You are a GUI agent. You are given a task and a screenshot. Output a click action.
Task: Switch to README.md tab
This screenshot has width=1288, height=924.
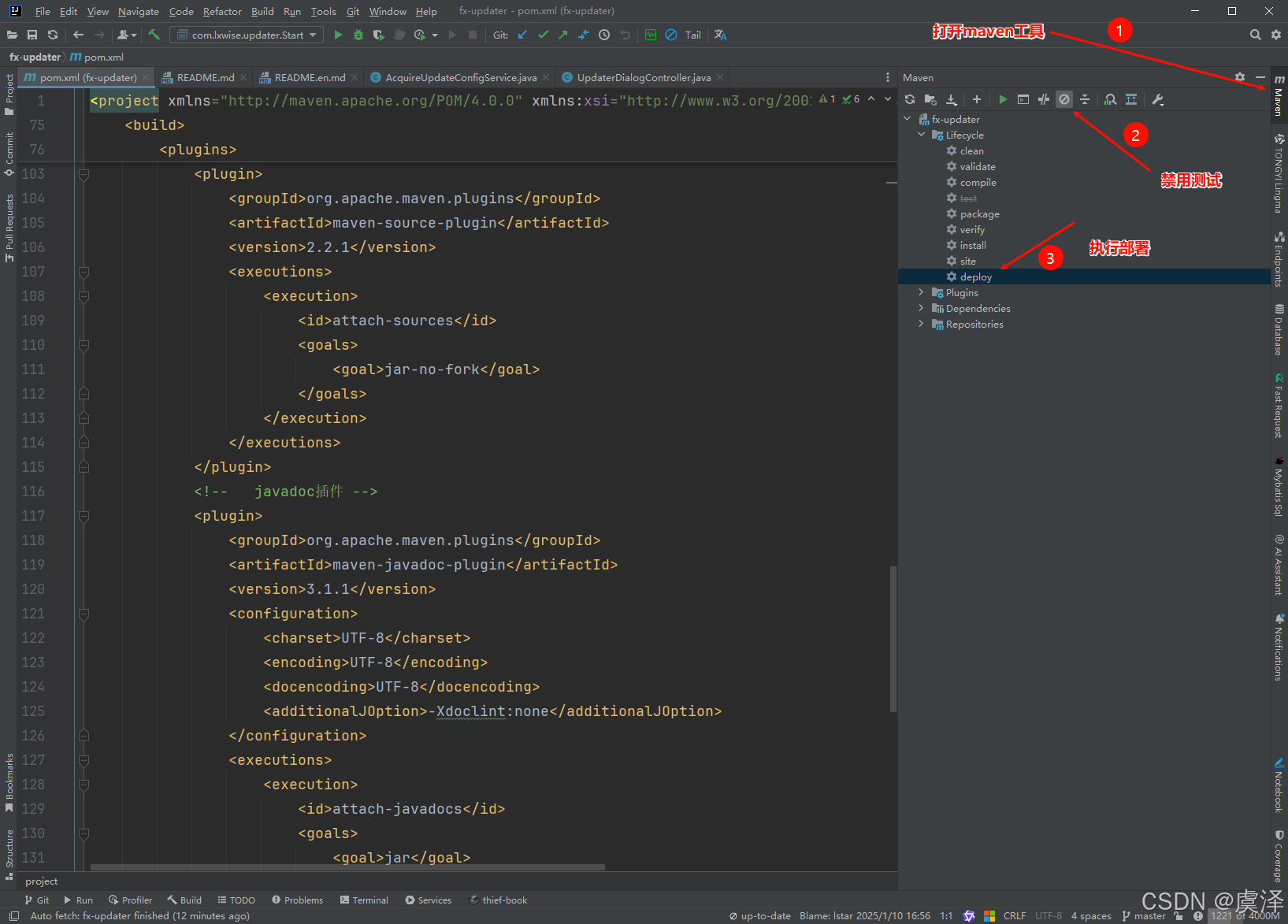click(206, 77)
